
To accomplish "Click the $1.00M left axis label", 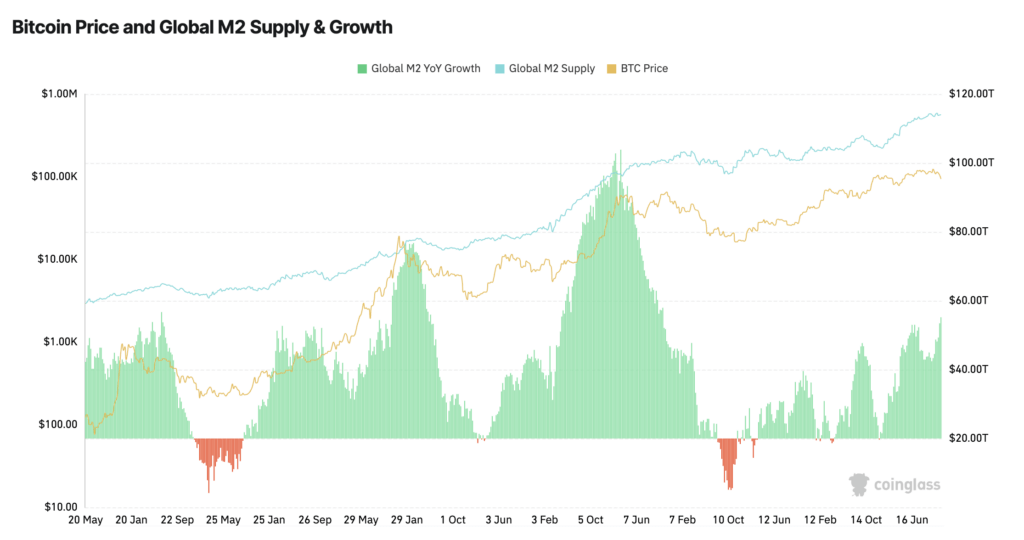I will tap(59, 94).
